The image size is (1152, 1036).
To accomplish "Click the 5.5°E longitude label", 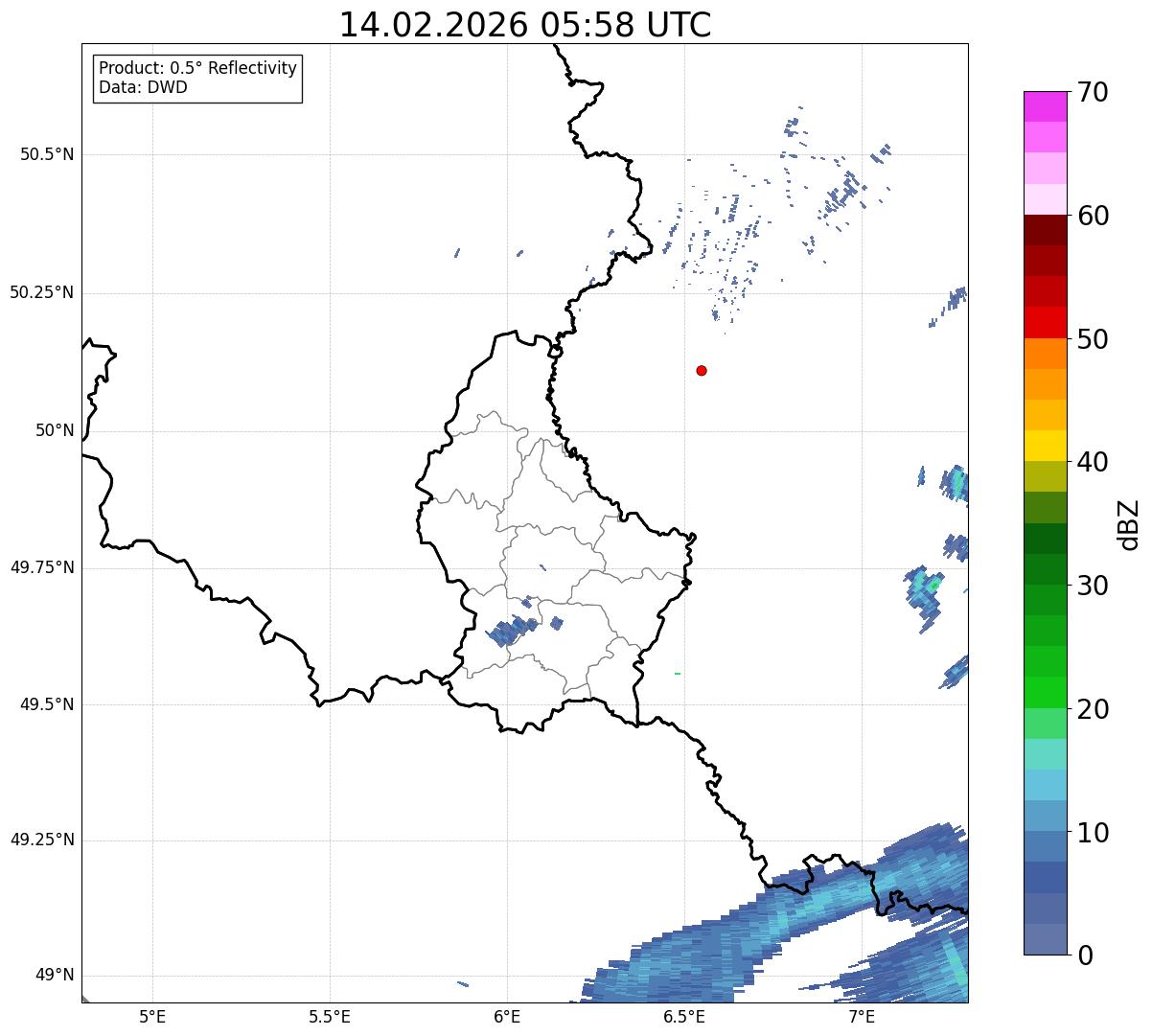I will pos(330,1017).
